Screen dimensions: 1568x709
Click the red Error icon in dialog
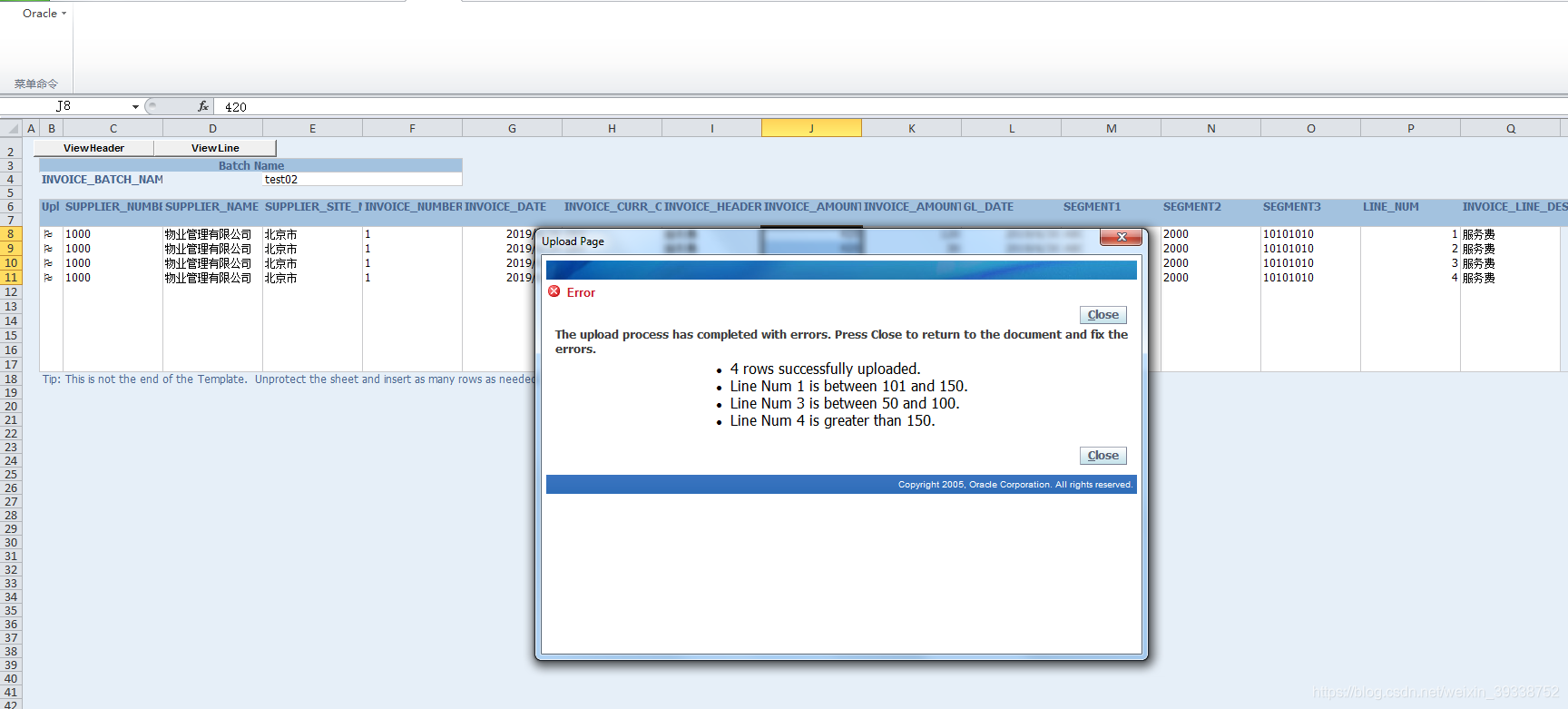[x=554, y=291]
